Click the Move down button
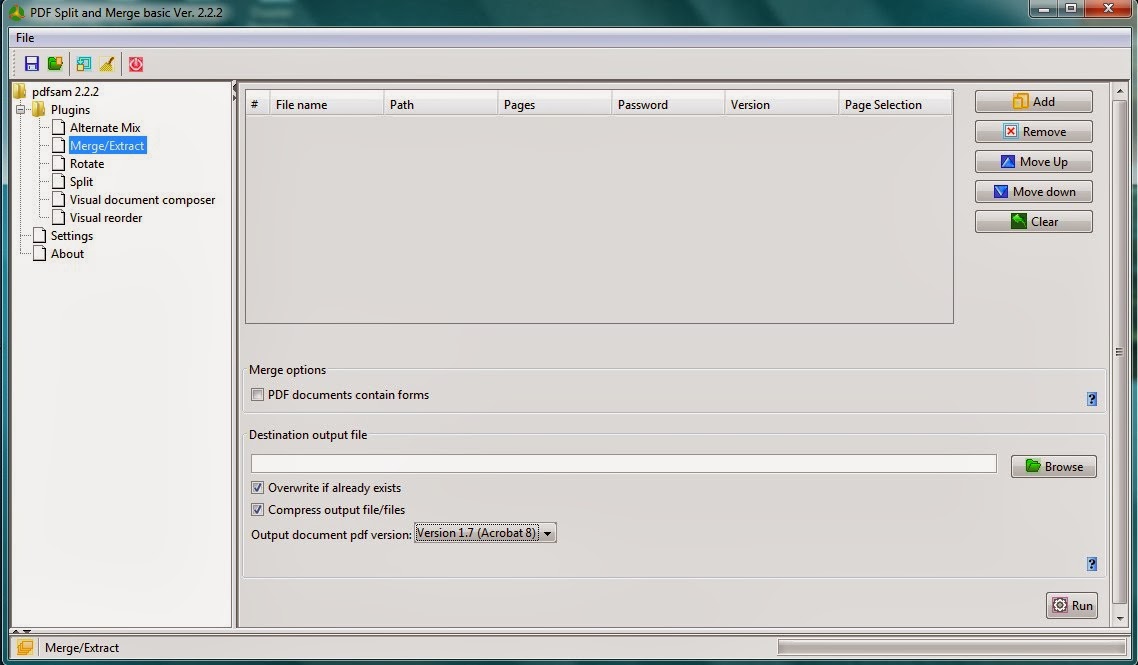The width and height of the screenshot is (1138, 665). (1033, 192)
